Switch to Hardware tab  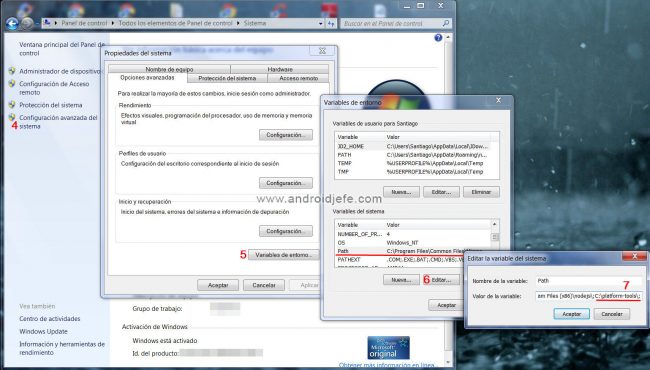(280, 69)
